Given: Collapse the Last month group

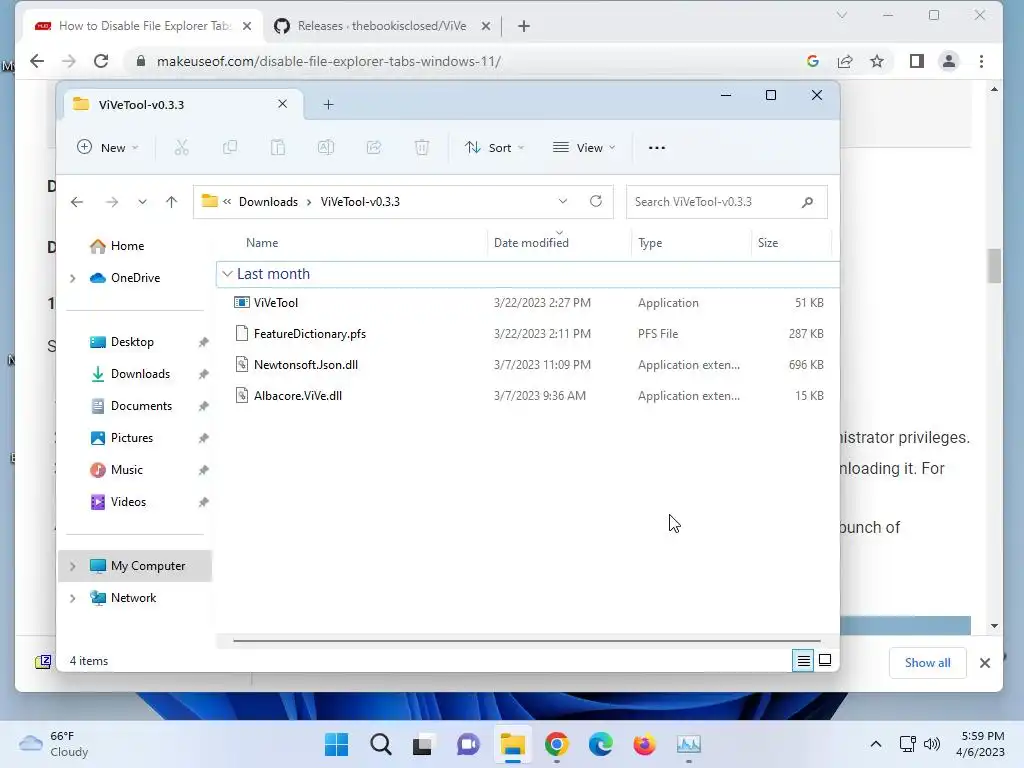Looking at the screenshot, I should (227, 274).
